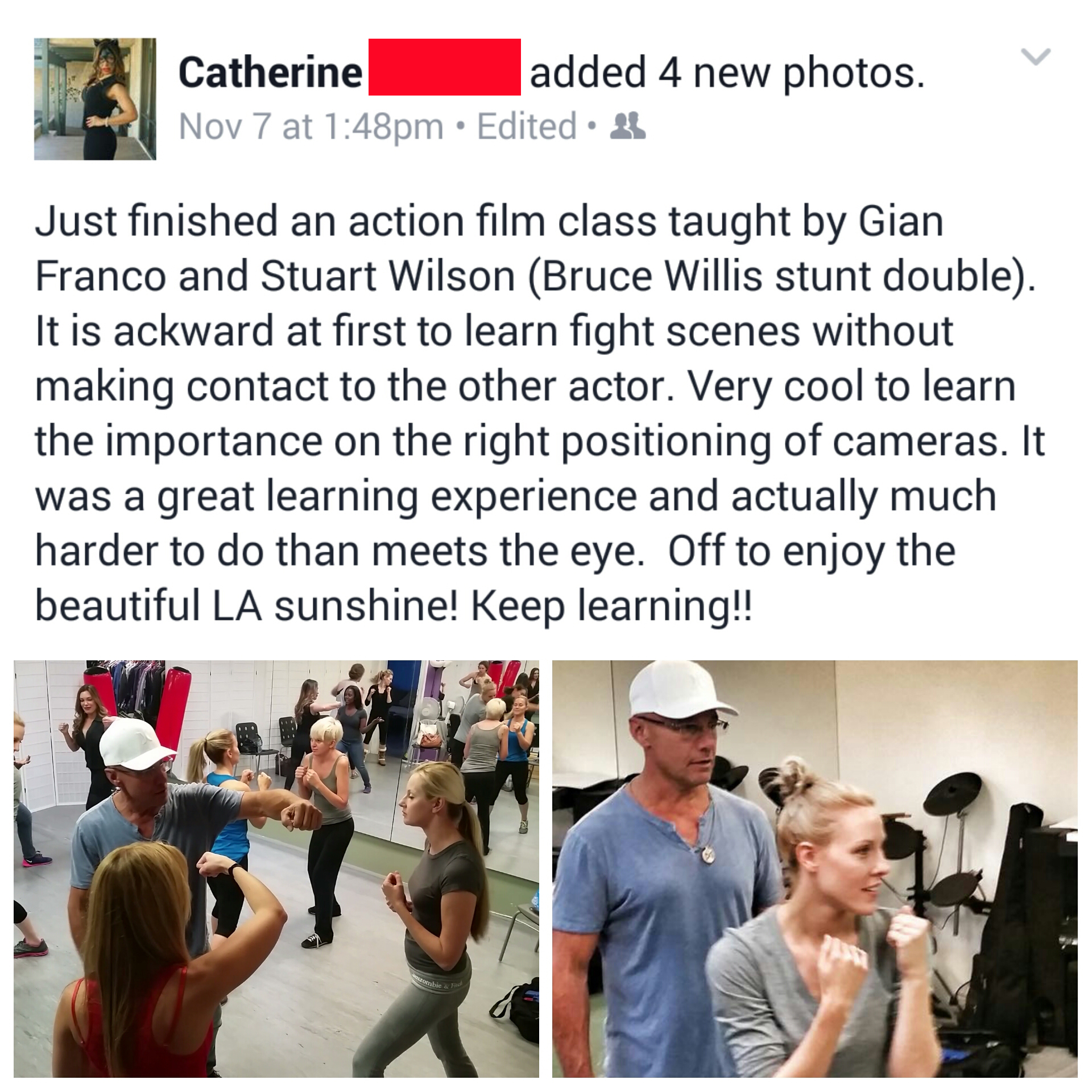Open Catherine's profile name link
The image size is (1092, 1092).
[271, 73]
